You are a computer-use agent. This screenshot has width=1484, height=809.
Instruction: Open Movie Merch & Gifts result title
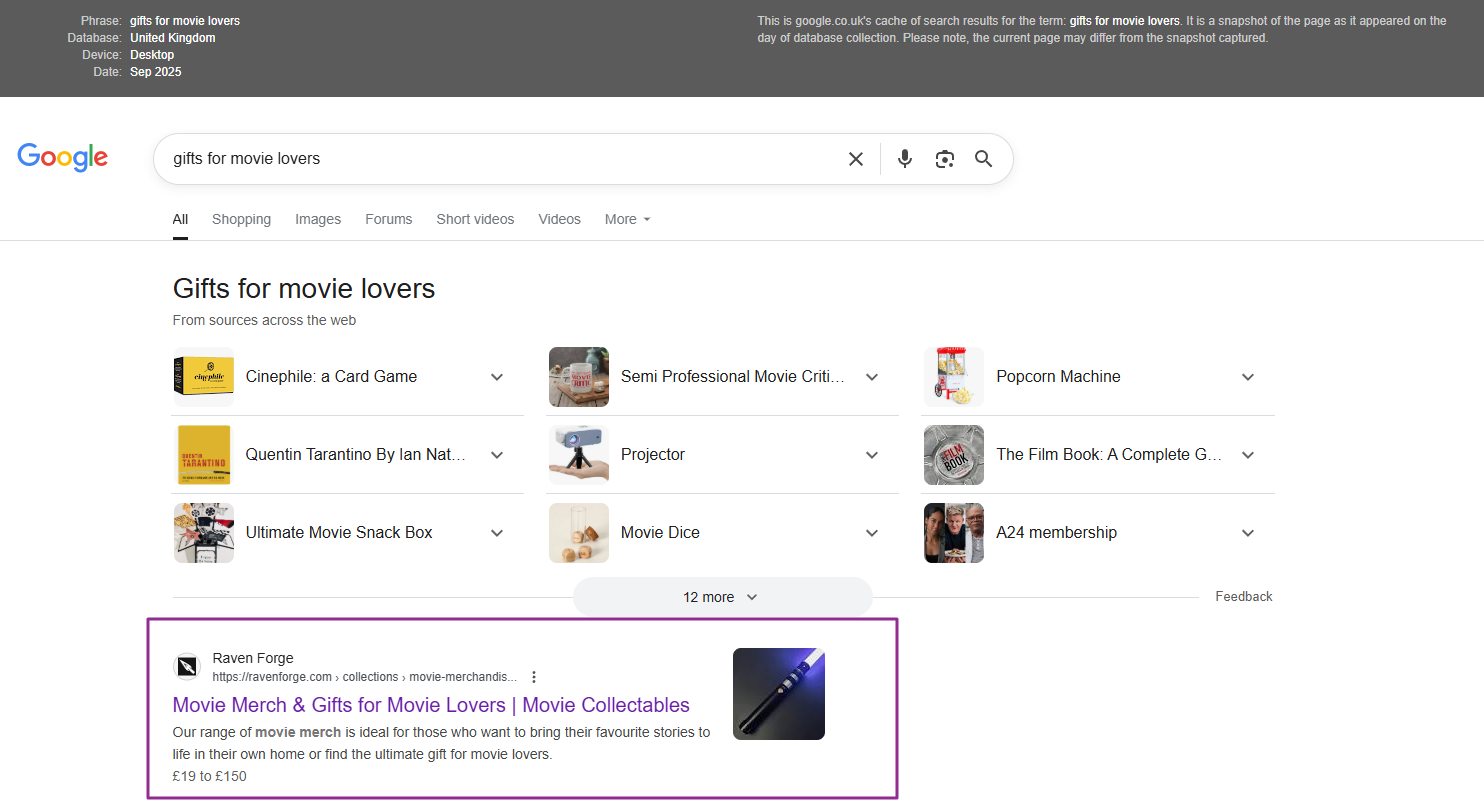431,705
